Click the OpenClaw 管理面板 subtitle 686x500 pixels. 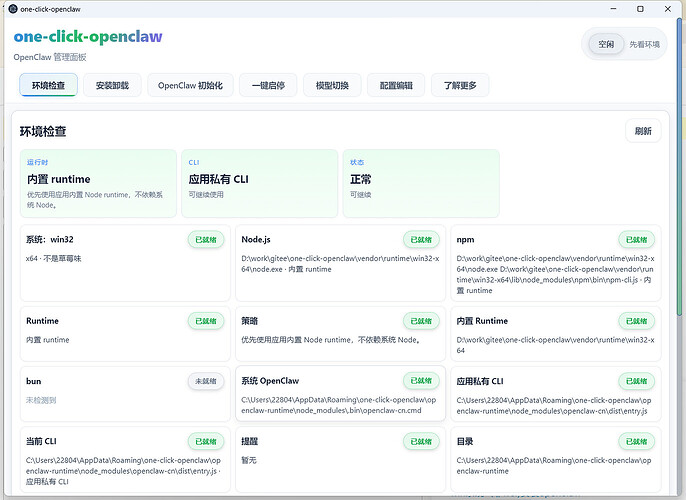pyautogui.click(x=50, y=57)
